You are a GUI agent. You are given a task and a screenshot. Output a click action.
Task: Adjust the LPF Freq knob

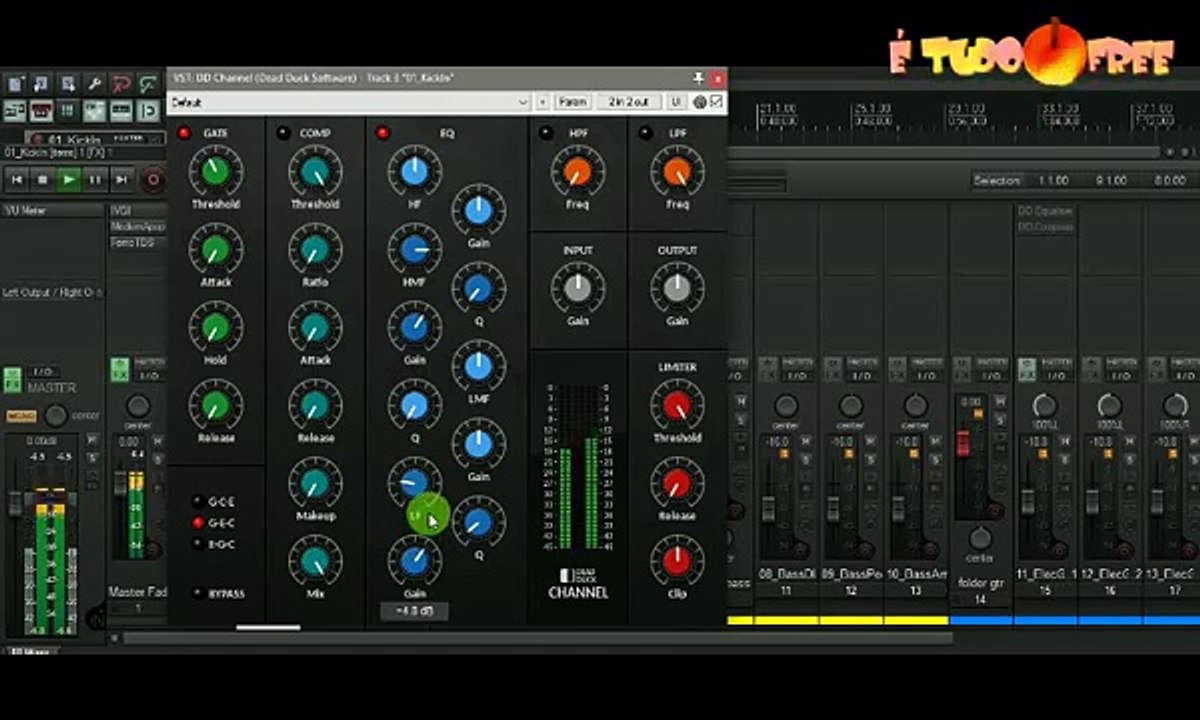(677, 171)
